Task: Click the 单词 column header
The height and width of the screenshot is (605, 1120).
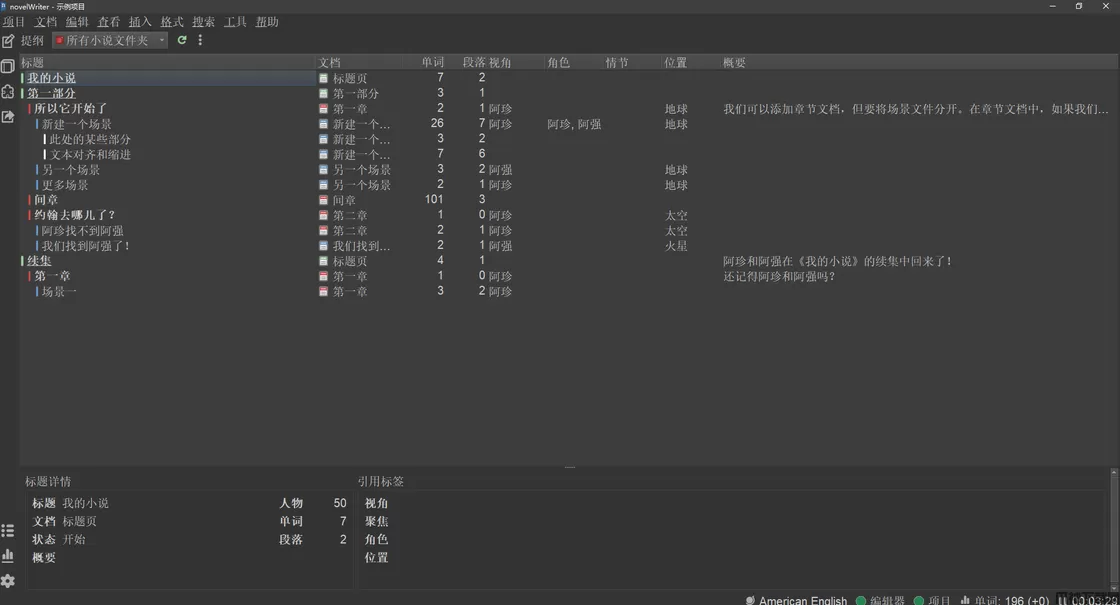Action: tap(433, 63)
